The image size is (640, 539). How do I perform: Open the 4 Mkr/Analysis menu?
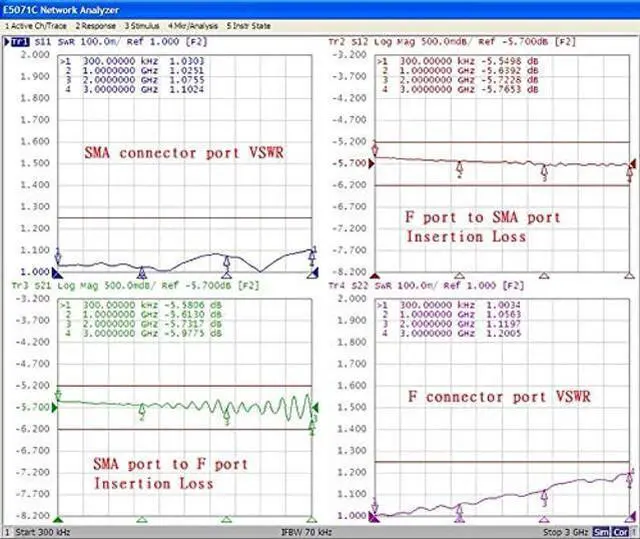(193, 26)
